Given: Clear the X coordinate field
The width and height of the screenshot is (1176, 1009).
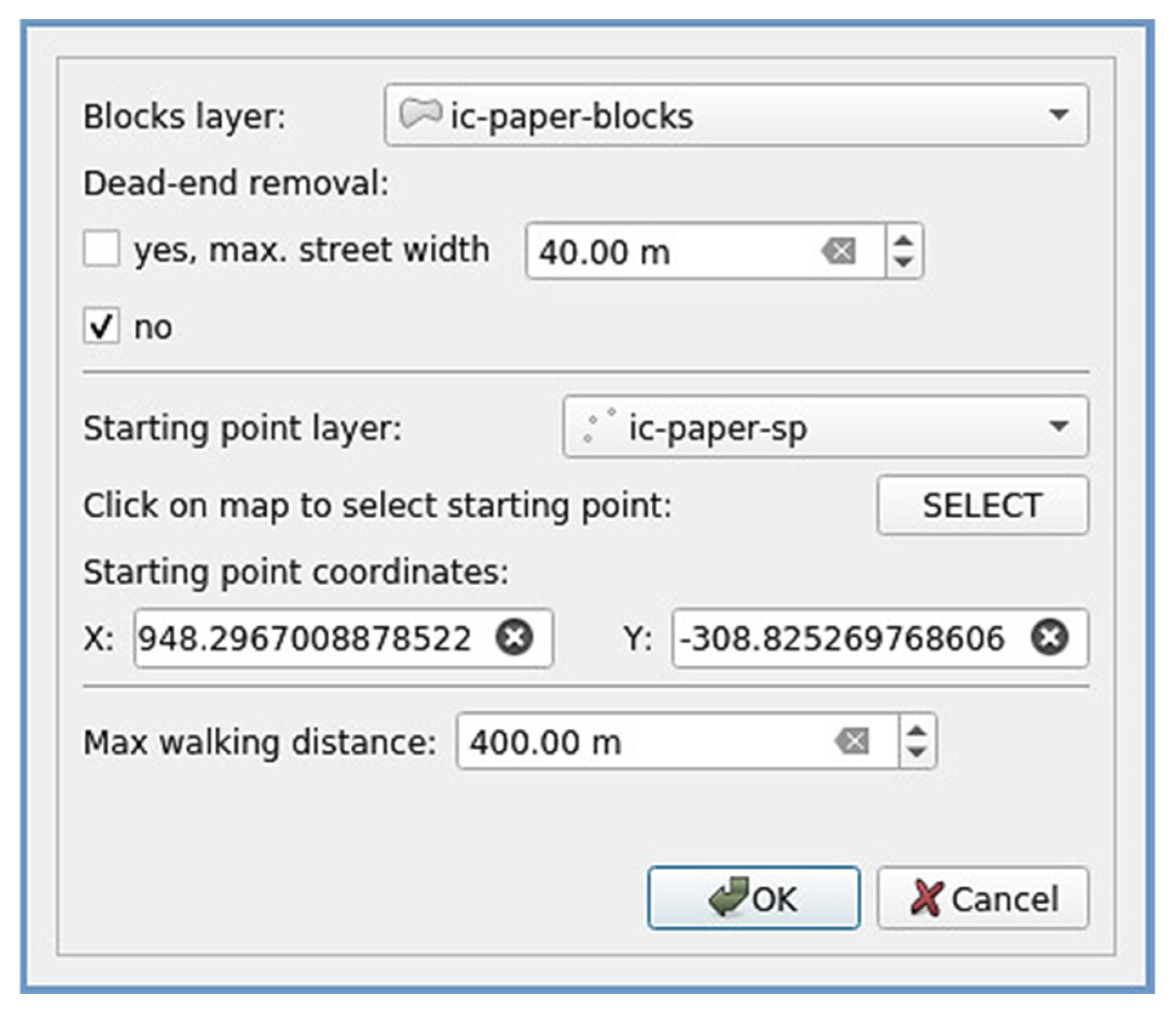Looking at the screenshot, I should click(x=515, y=638).
